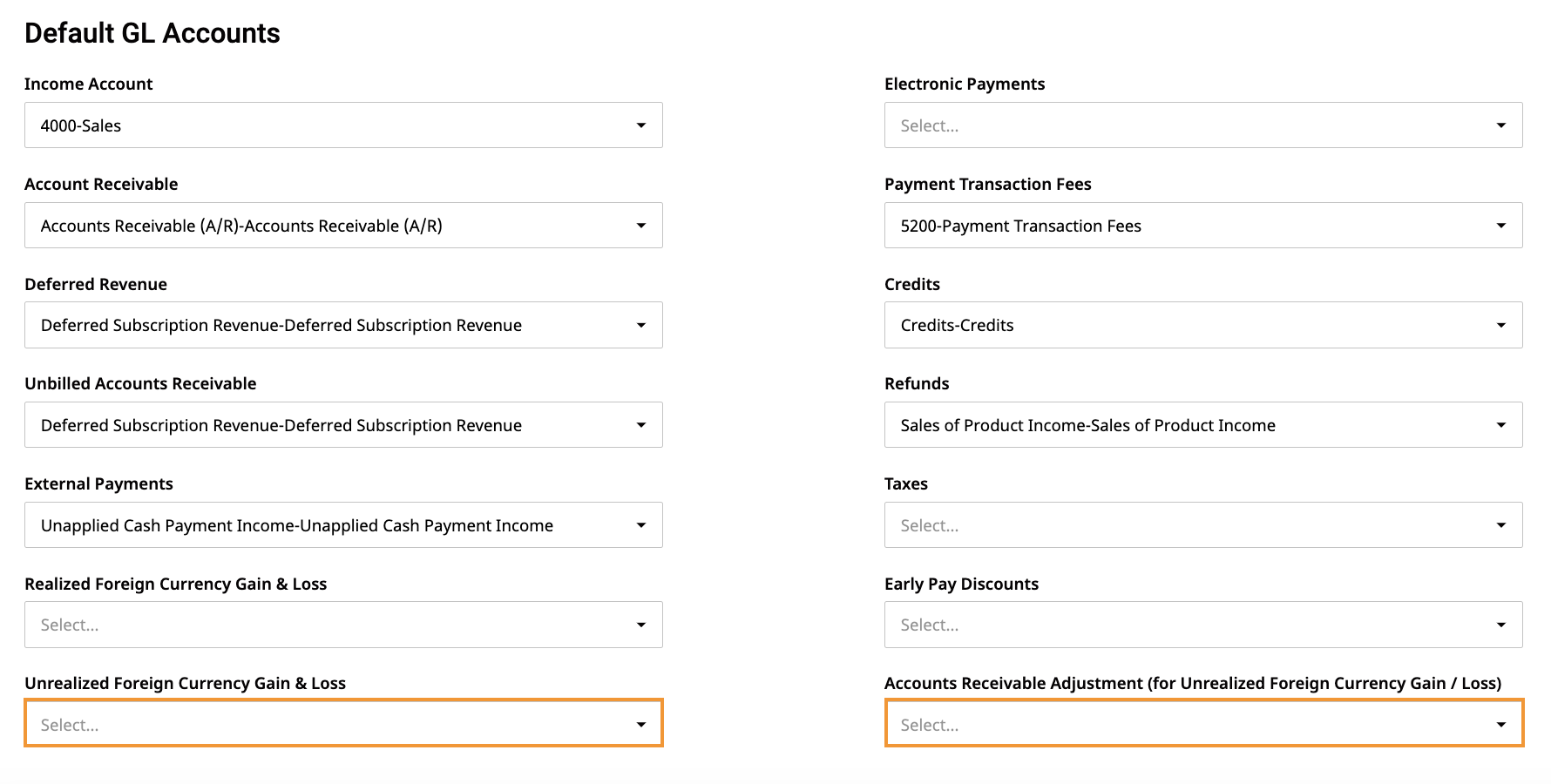
Task: Select a Realized Foreign Currency Gain & Loss account
Action: coord(343,625)
